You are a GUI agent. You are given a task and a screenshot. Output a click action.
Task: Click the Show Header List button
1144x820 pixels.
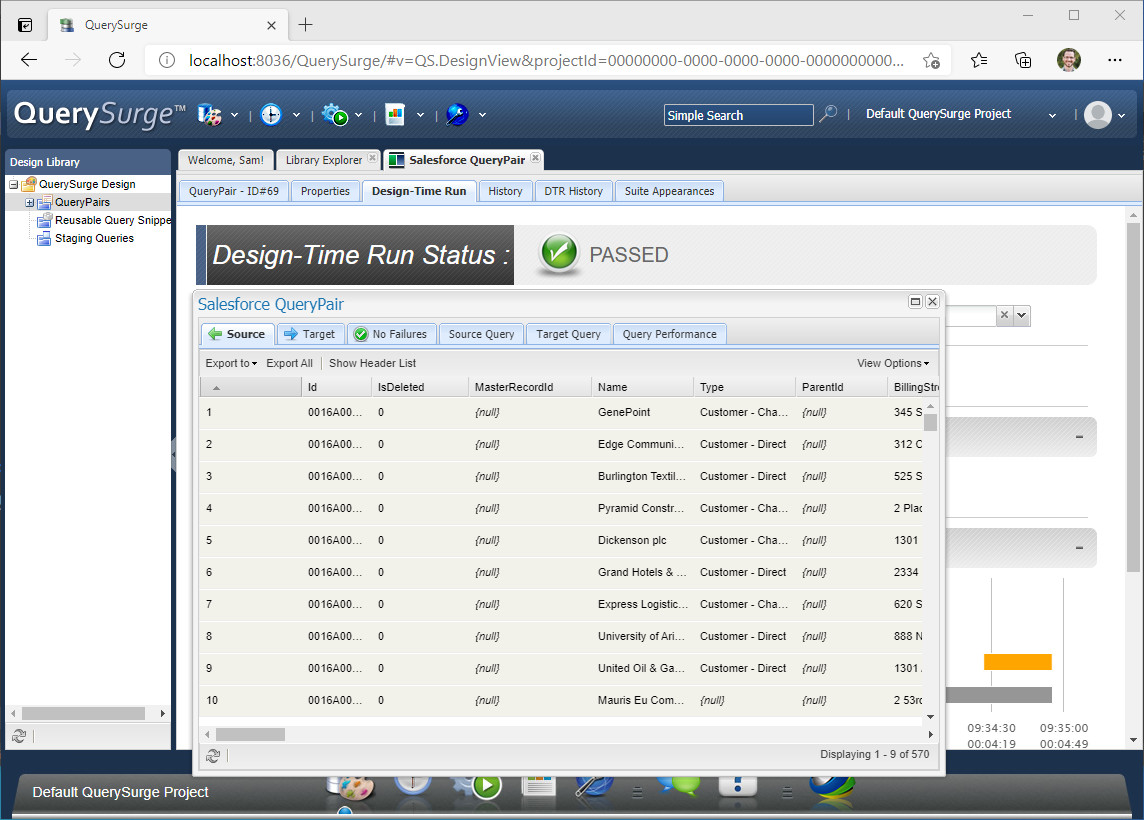[x=372, y=363]
